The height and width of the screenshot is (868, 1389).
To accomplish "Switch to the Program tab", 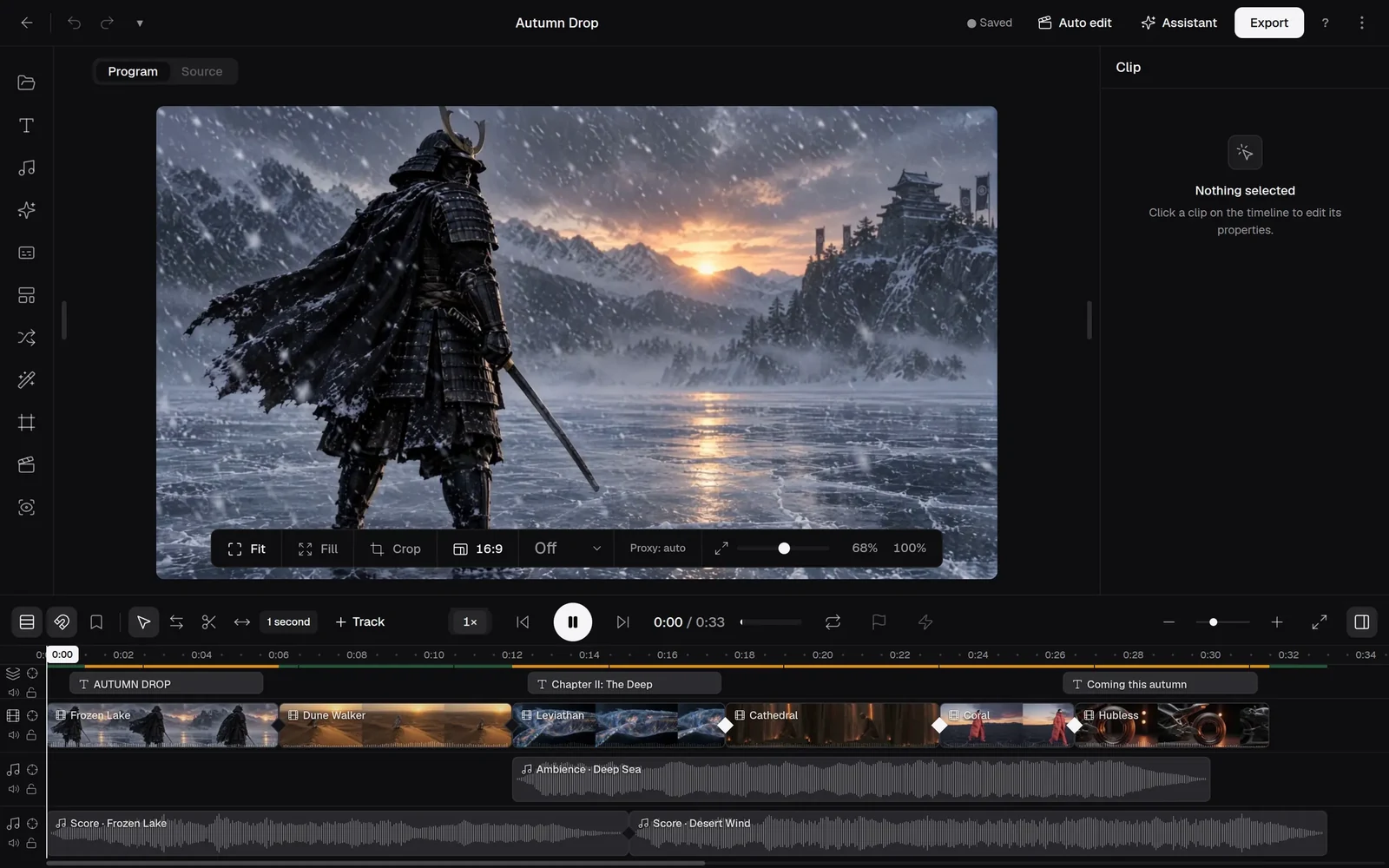I will (133, 71).
